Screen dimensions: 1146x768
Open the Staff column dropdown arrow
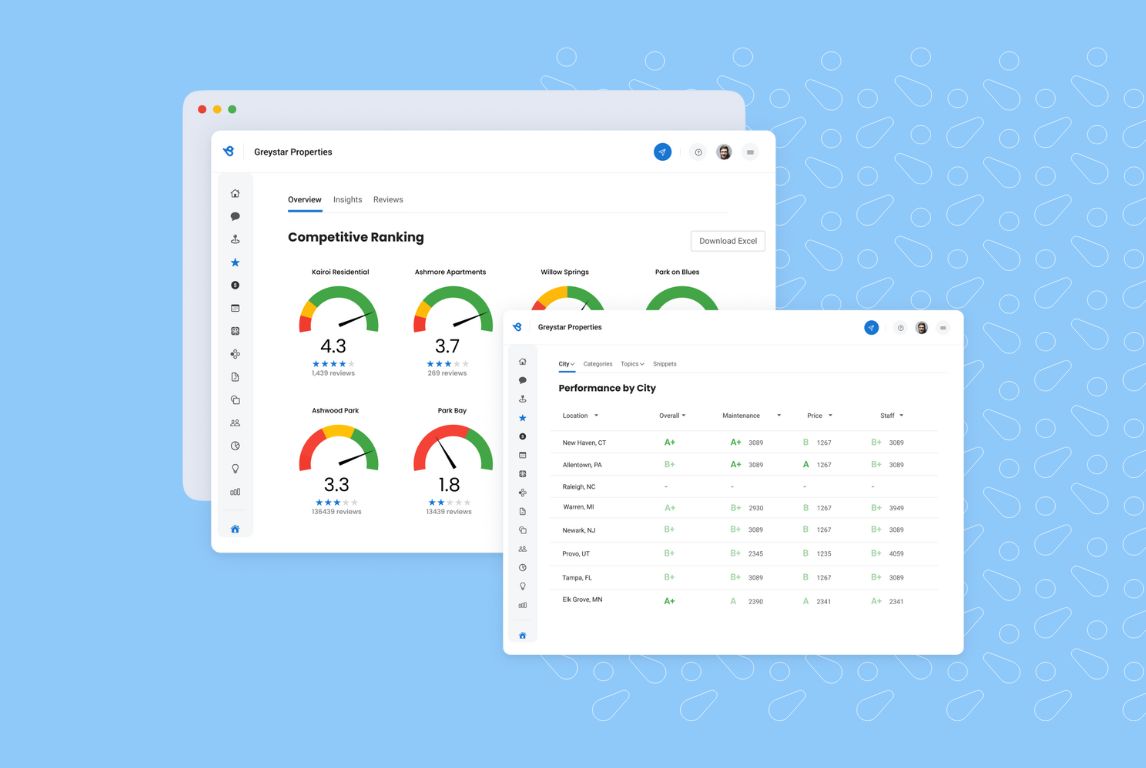pos(901,416)
